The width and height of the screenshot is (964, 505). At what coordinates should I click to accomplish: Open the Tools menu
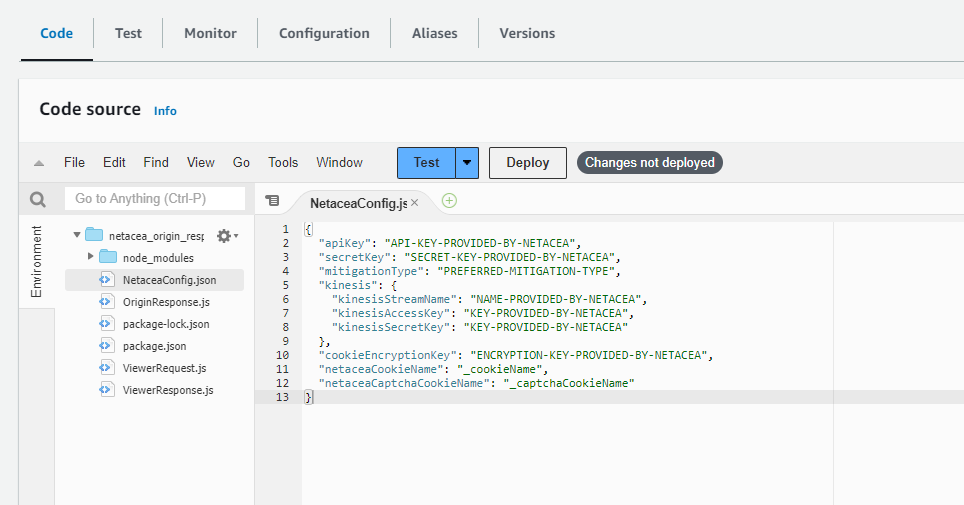[283, 163]
